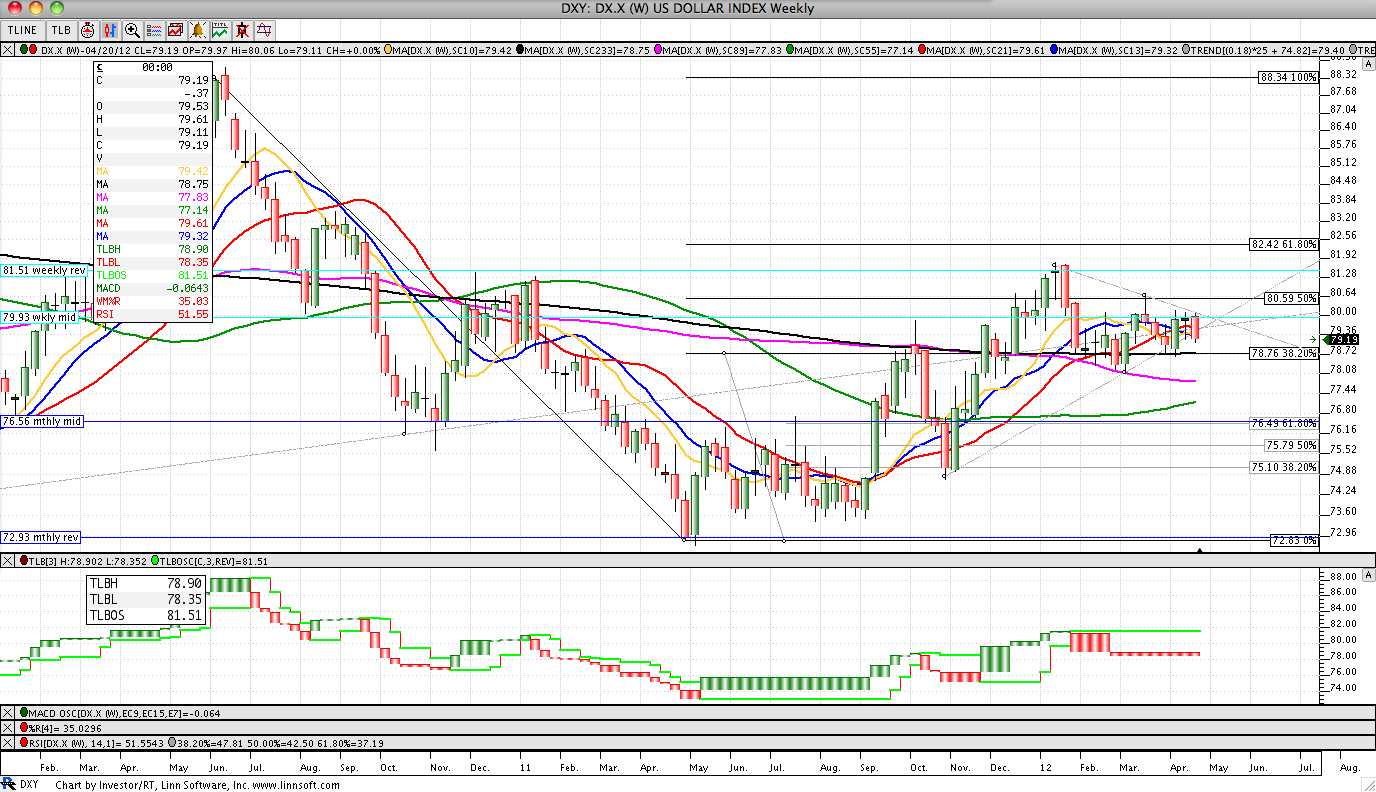The width and height of the screenshot is (1376, 792).
Task: Close the main price pane X box
Action: point(8,50)
